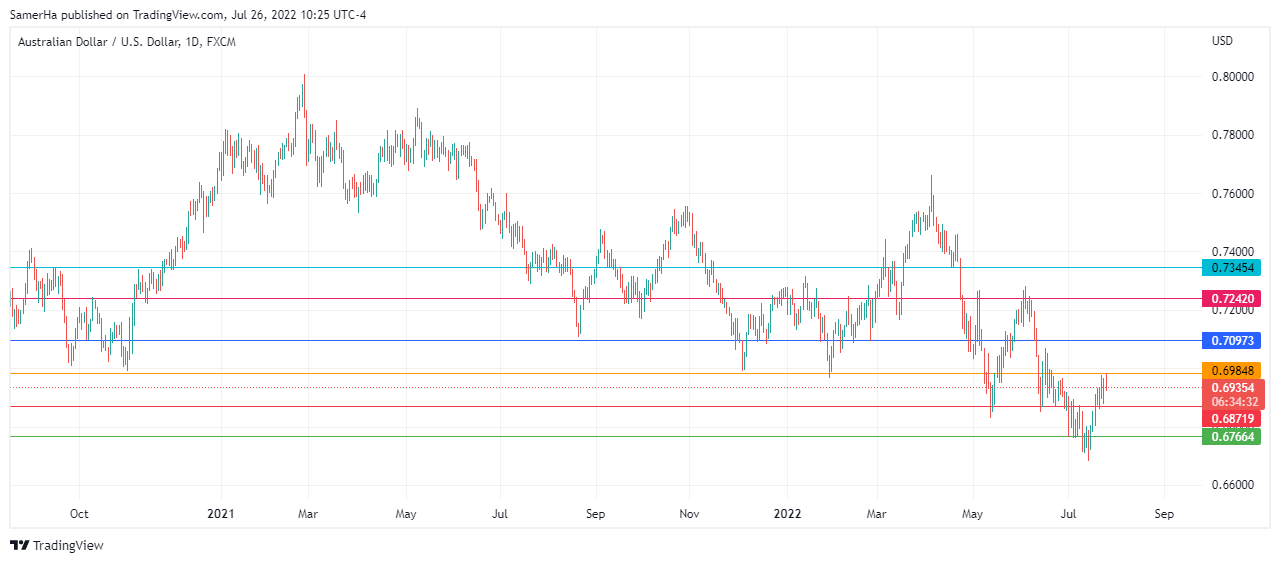The width and height of the screenshot is (1280, 563).
Task: Select the pink 0.72420 price label
Action: pos(1232,299)
